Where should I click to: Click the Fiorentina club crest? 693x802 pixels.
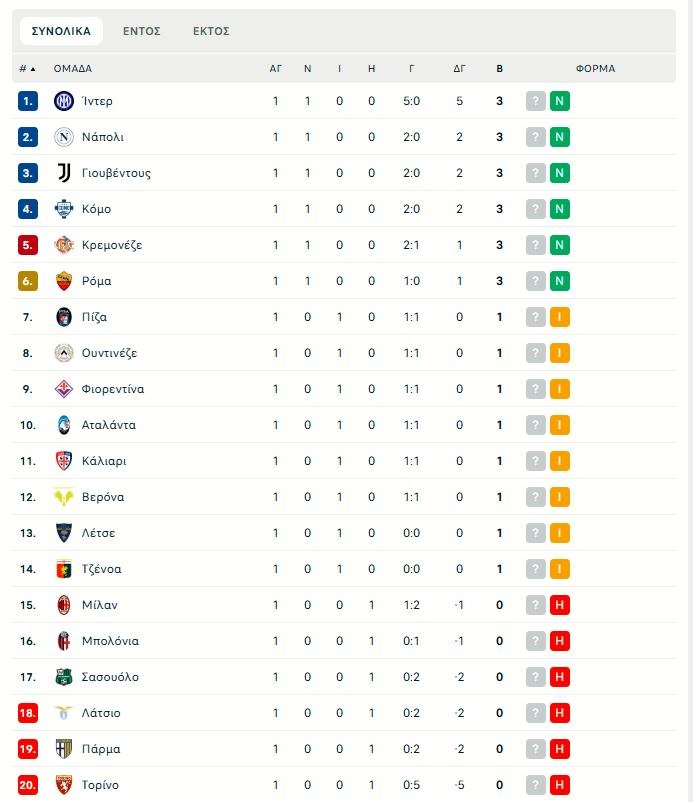64,389
